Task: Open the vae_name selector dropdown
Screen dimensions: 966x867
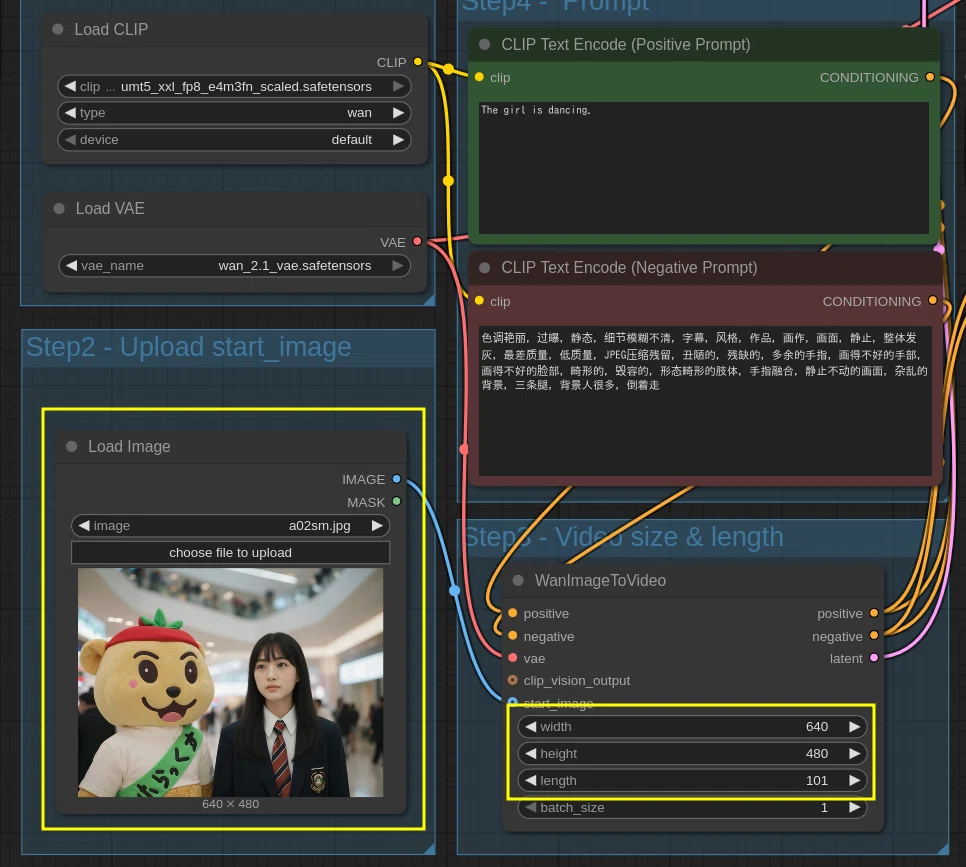Action: 234,266
